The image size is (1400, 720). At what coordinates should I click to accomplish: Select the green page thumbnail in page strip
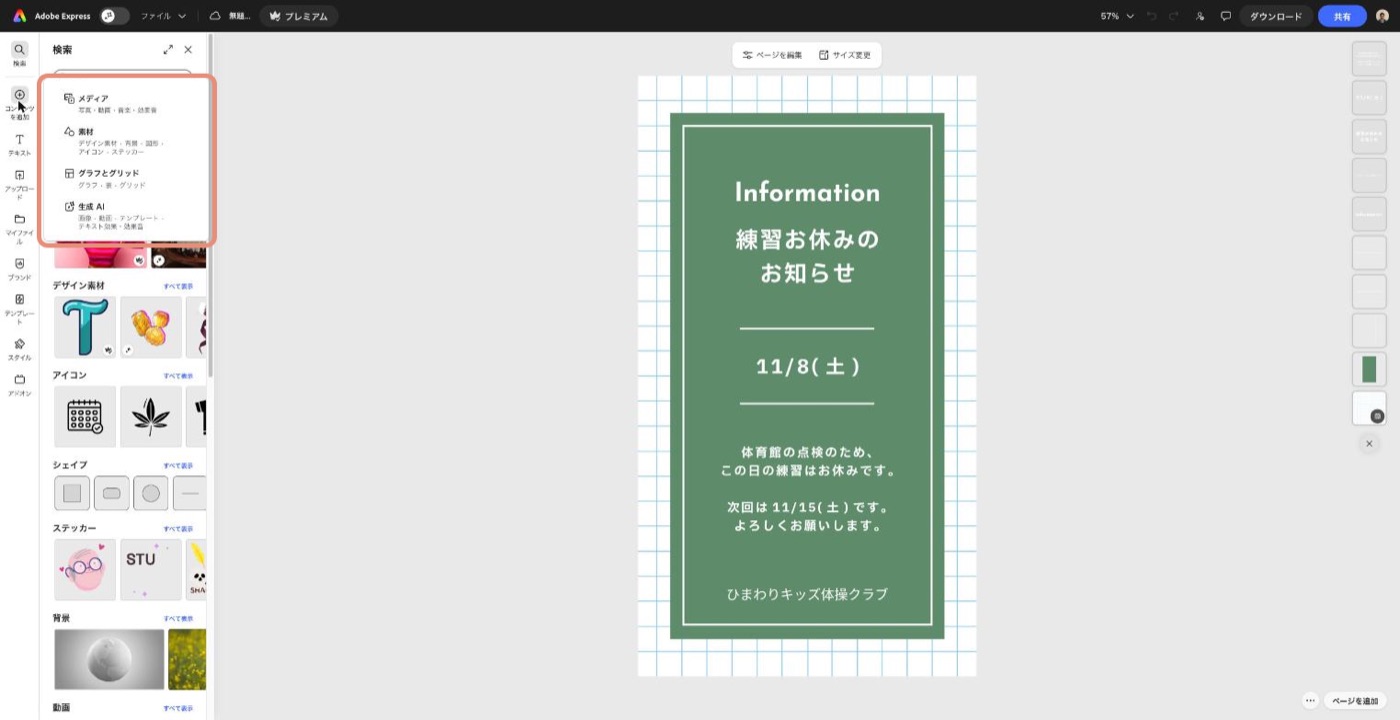(x=1369, y=369)
